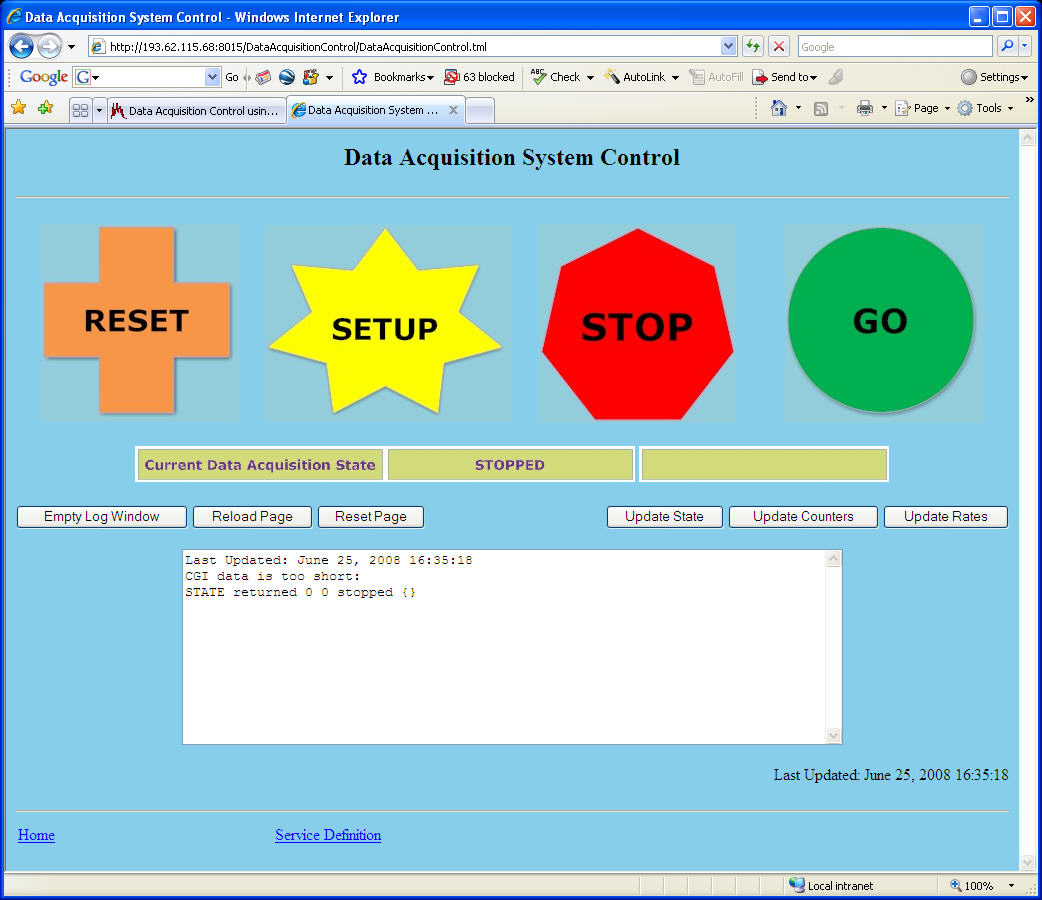Hit the red STOP sign
The width and height of the screenshot is (1042, 900).
[x=637, y=326]
